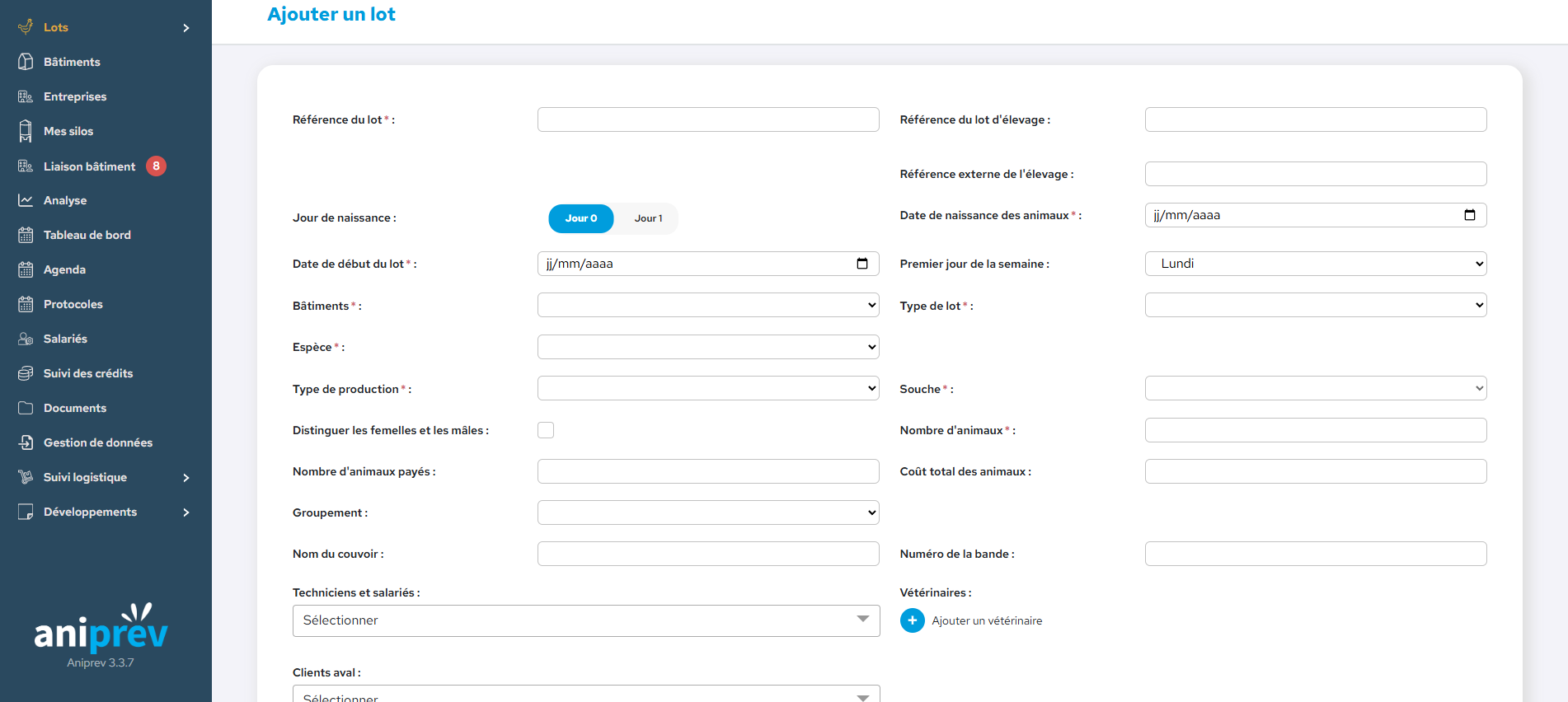Viewport: 1568px width, 702px height.
Task: Go to Protocoles in the sidebar
Action: pos(73,304)
